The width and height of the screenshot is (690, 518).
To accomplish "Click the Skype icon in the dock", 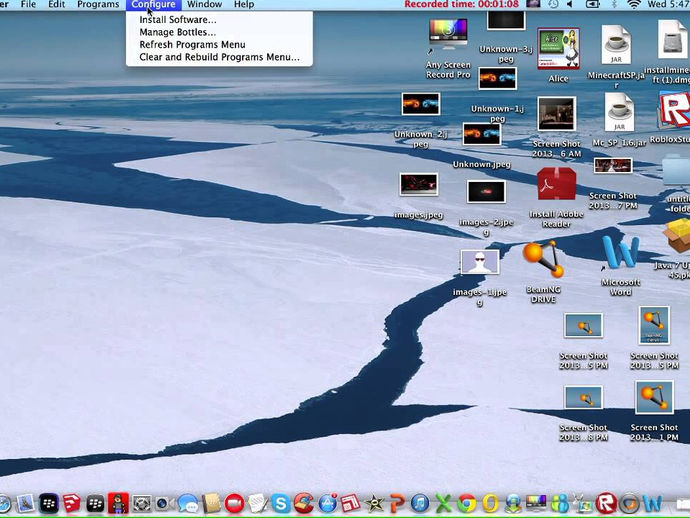I will (281, 504).
